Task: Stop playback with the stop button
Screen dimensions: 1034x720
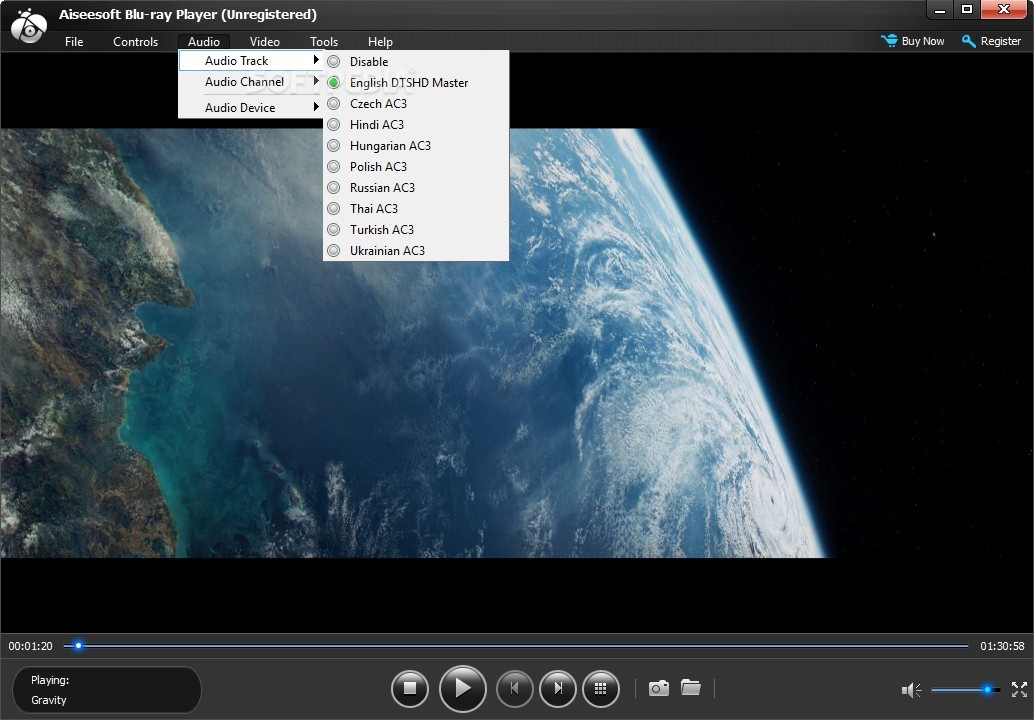Action: [x=410, y=688]
